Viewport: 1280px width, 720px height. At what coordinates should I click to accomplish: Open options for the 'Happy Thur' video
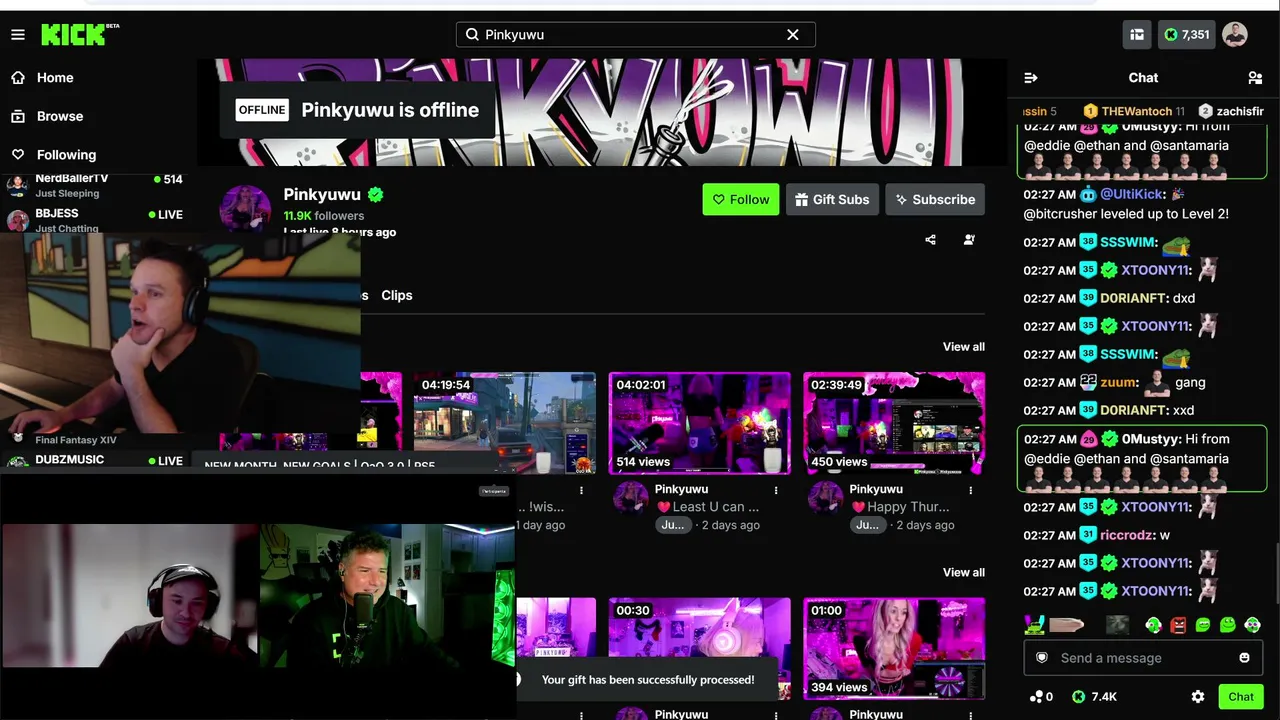(971, 490)
